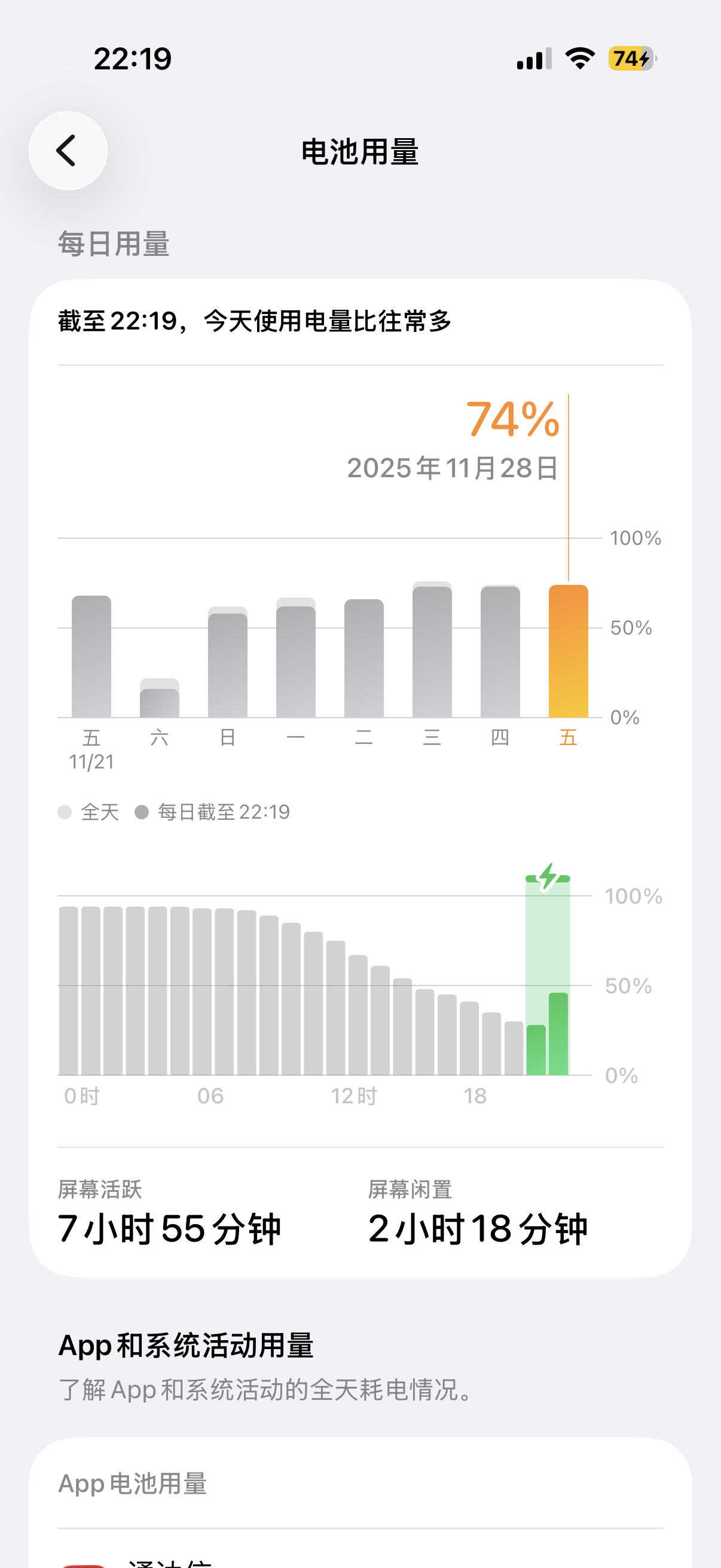
Task: Tap the status bar clock 22:19
Action: [133, 59]
